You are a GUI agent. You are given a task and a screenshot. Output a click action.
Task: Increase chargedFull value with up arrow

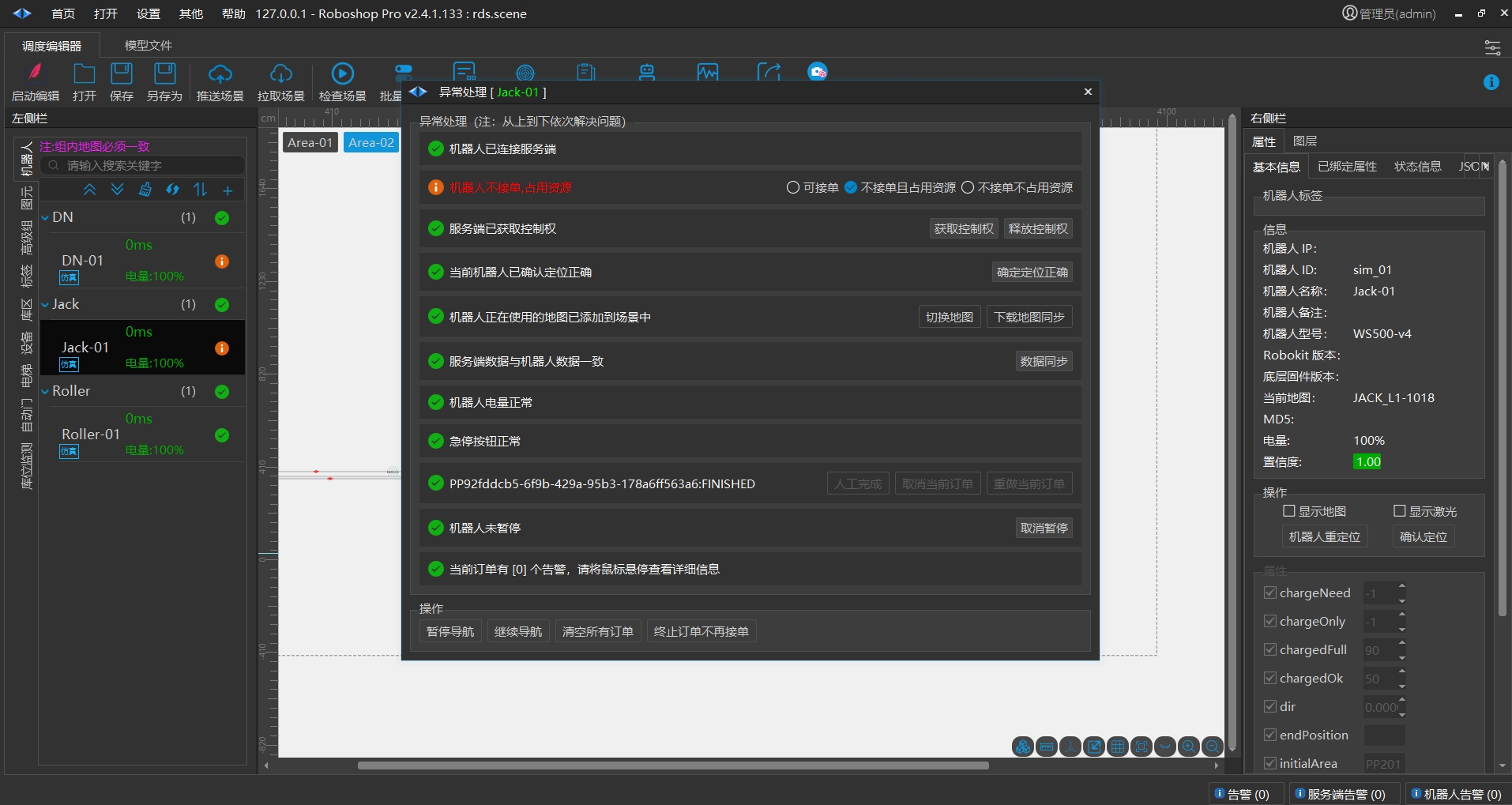click(1402, 643)
